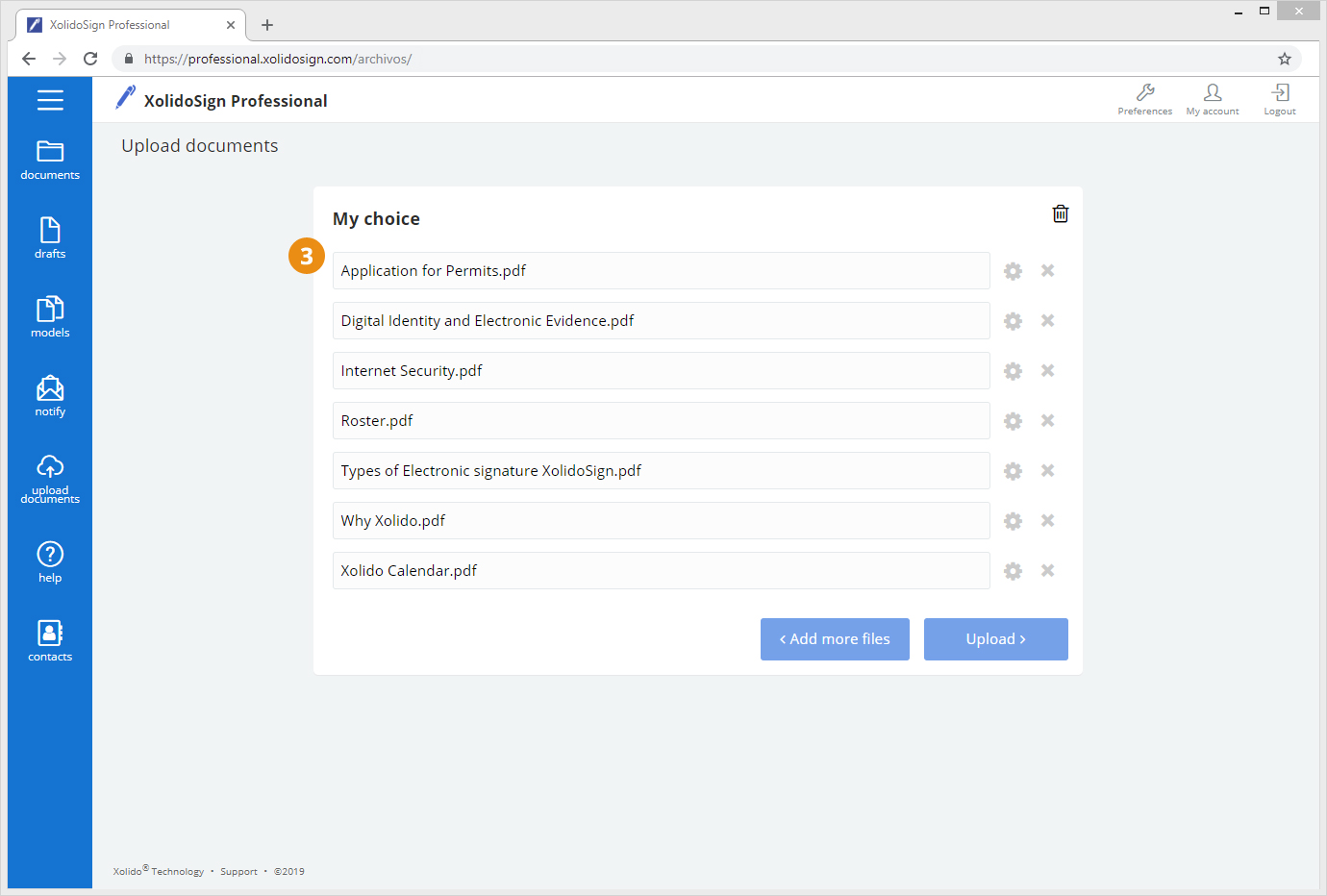Delete all files with the trash icon

point(1061,213)
